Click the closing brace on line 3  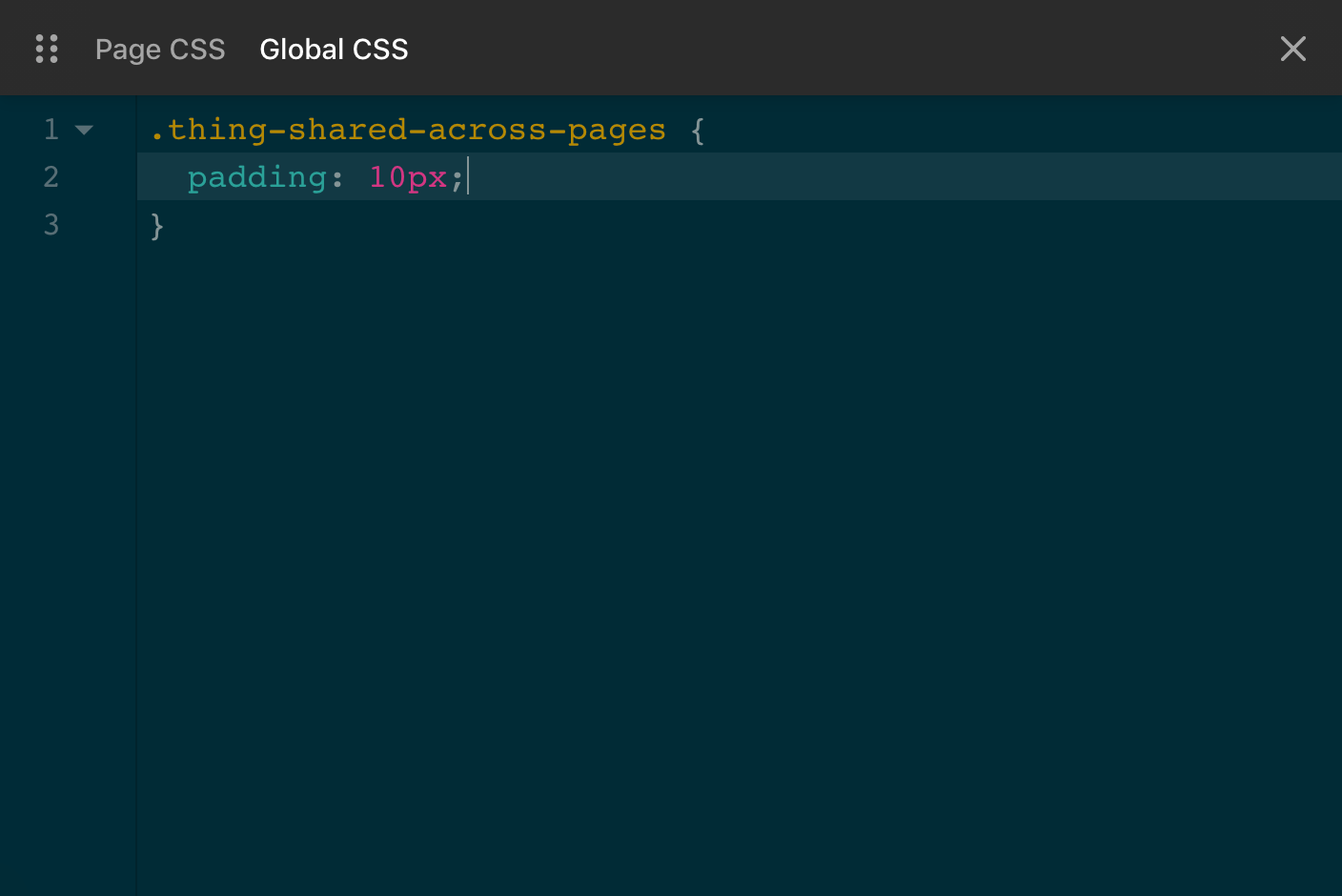click(157, 226)
